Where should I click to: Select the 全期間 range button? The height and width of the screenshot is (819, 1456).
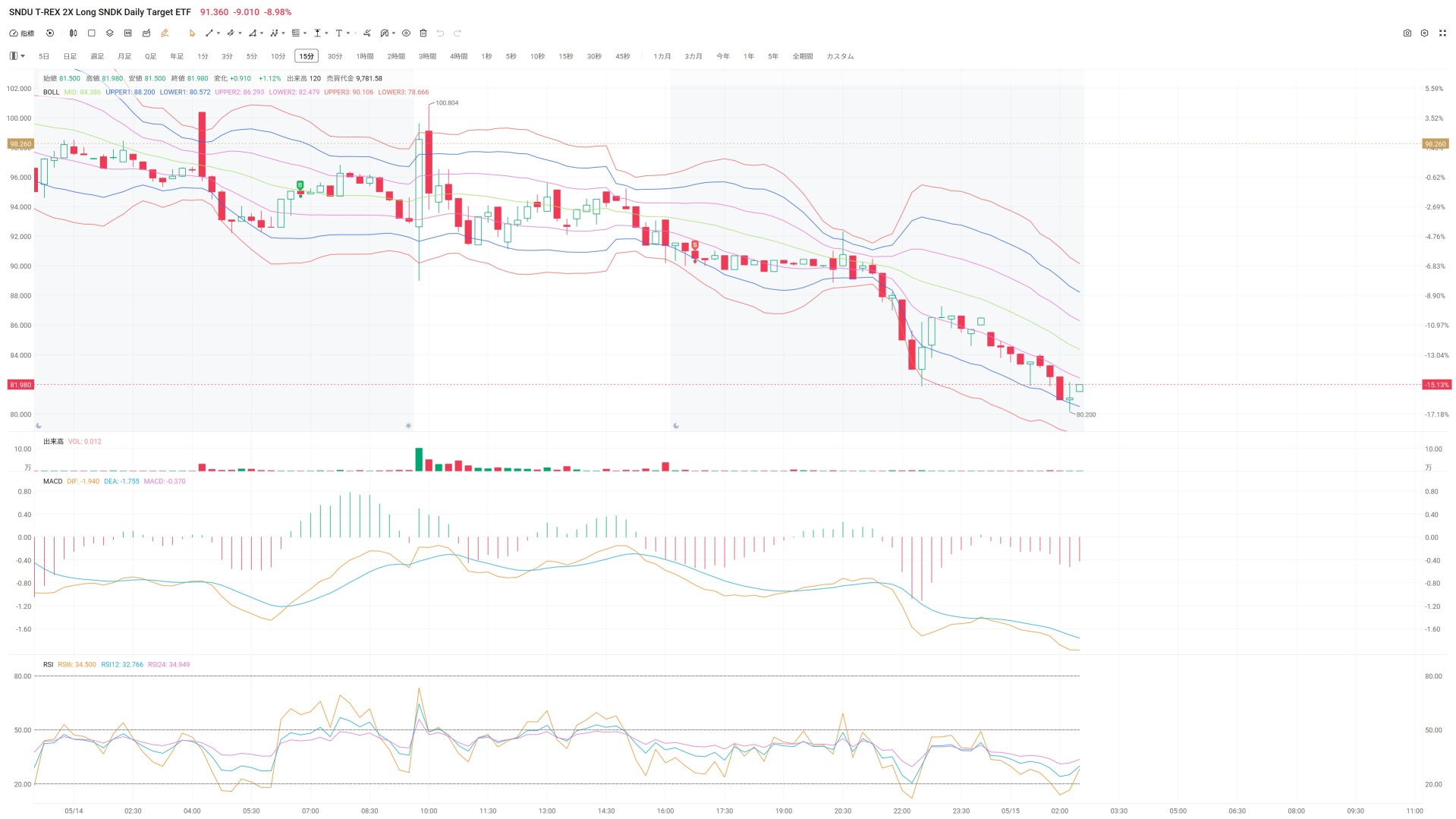(803, 56)
